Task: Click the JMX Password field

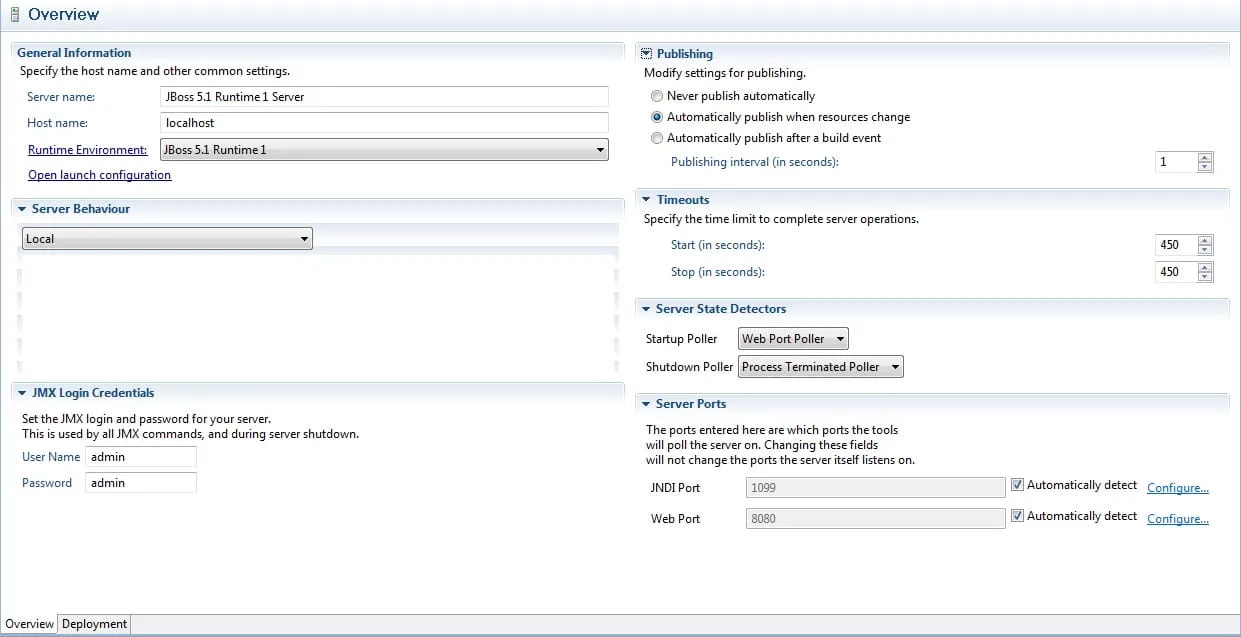Action: [x=140, y=483]
